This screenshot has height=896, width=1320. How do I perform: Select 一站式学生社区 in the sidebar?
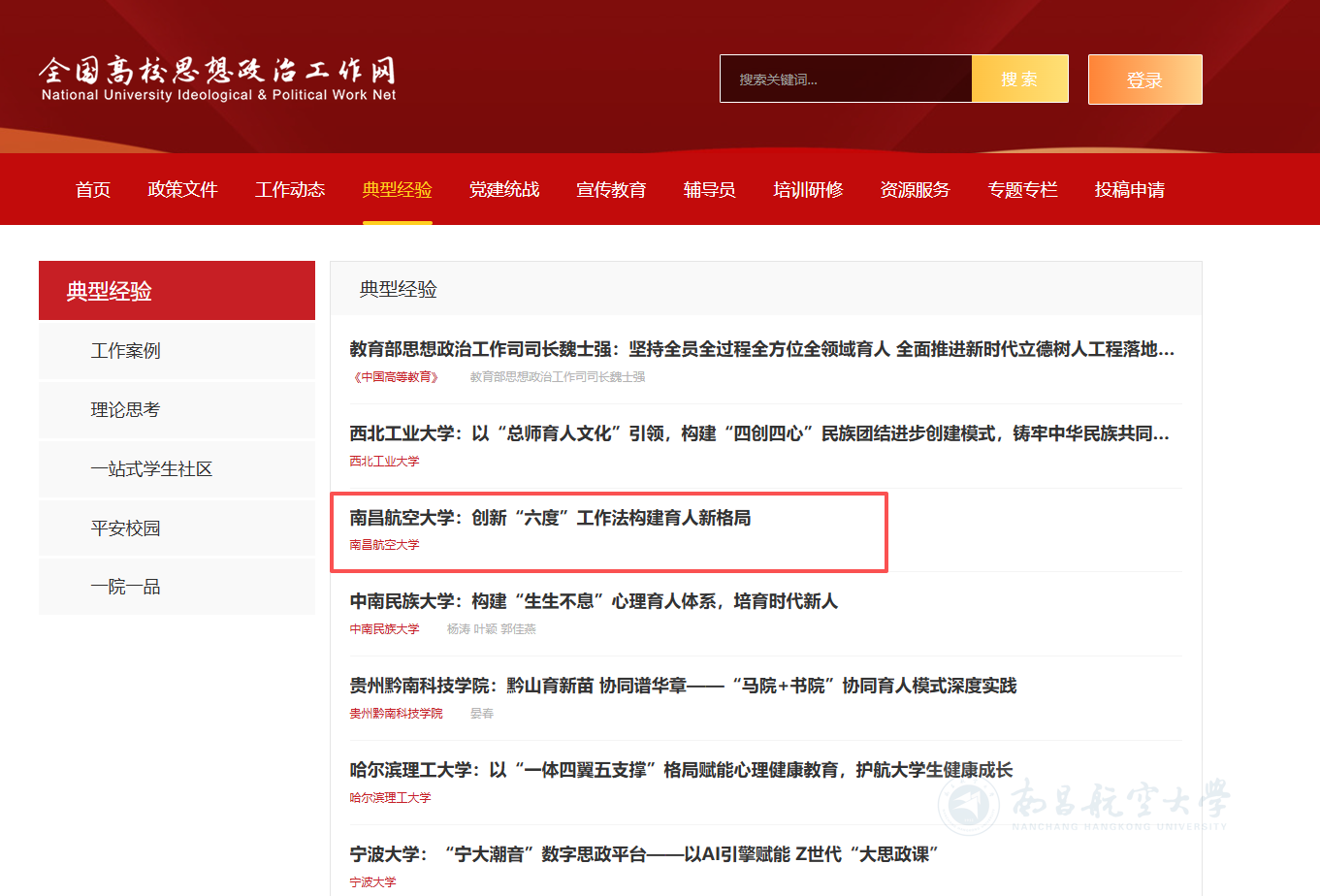[151, 469]
